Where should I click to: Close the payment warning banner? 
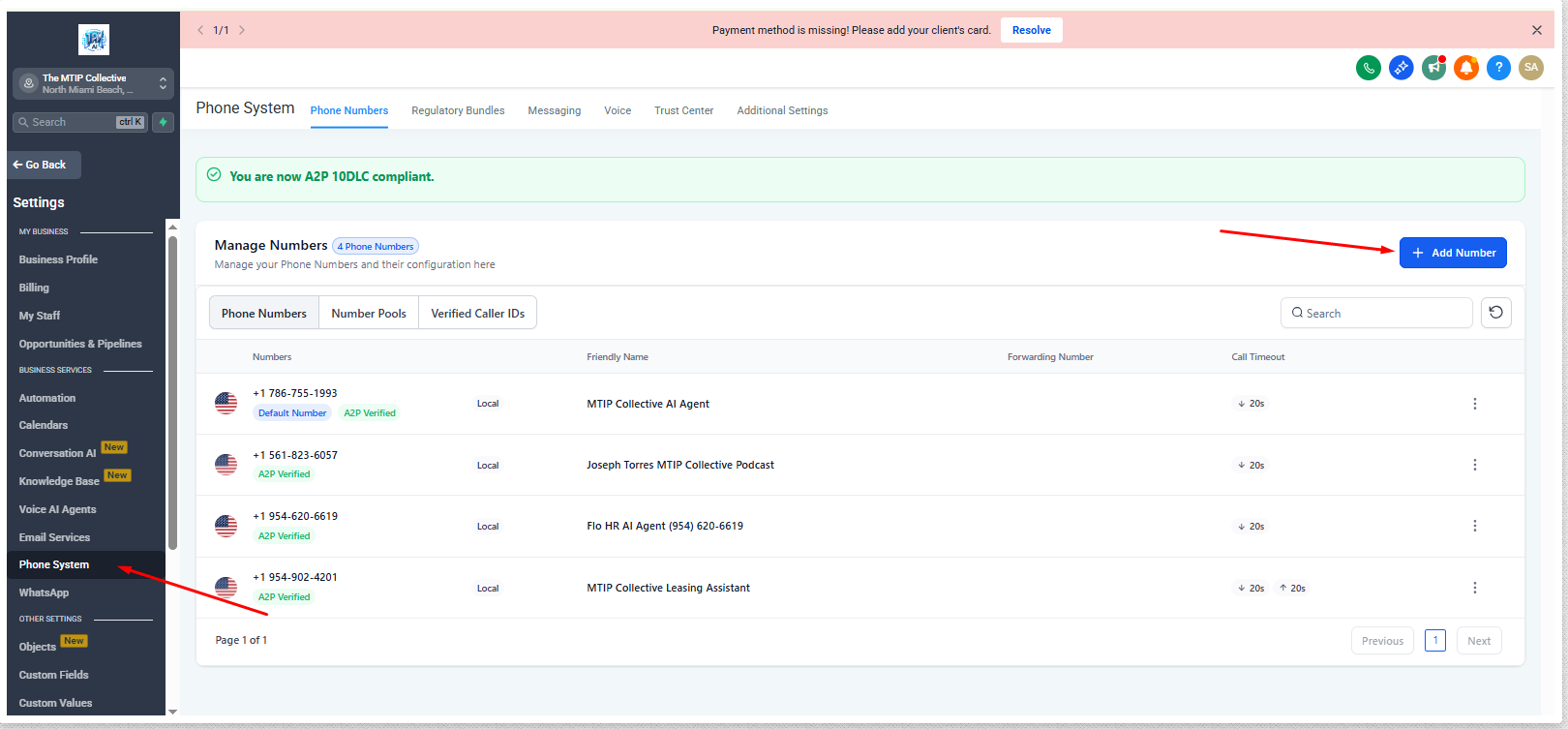1537,30
